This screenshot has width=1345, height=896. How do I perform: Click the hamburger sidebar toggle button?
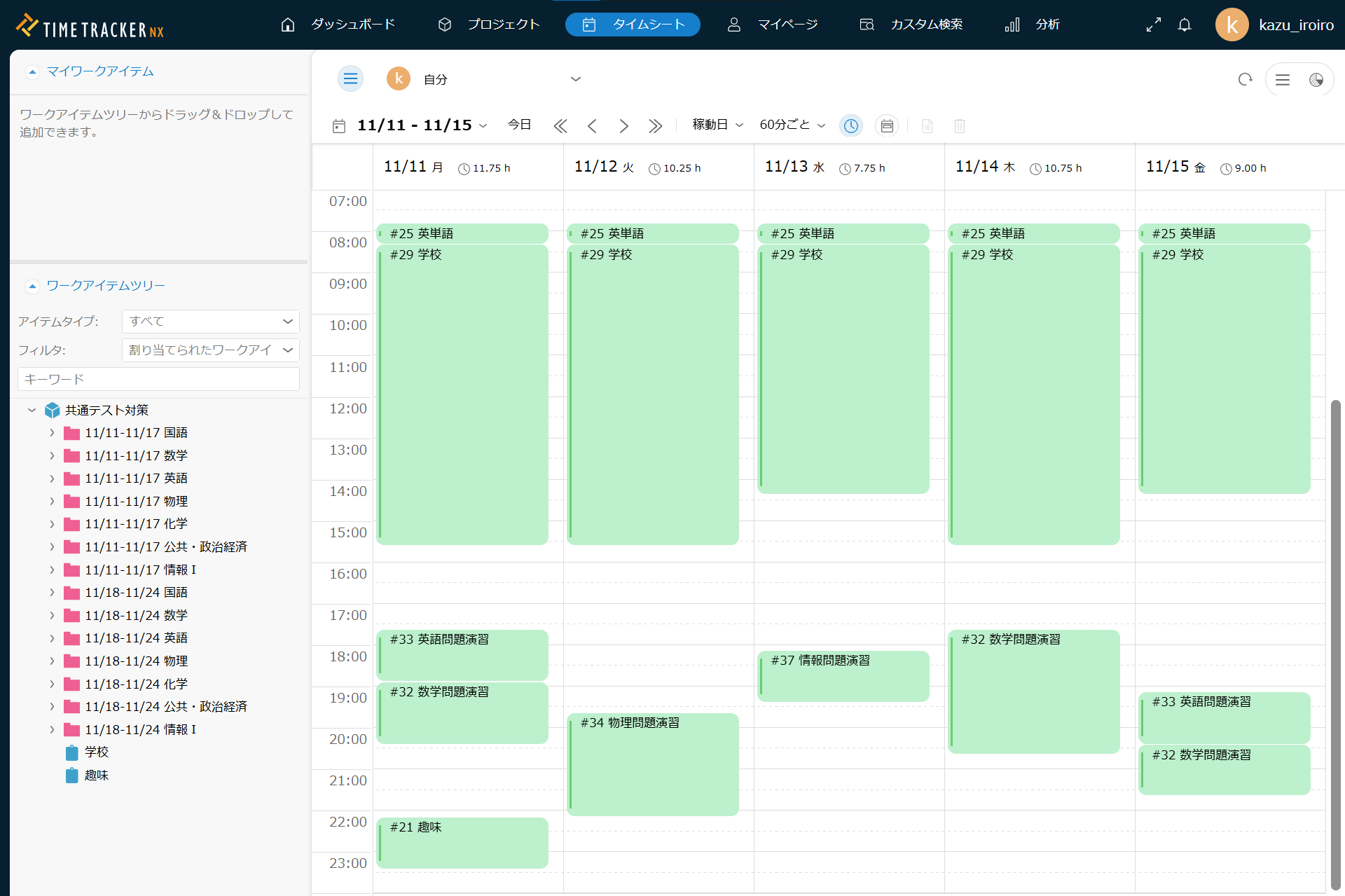tap(350, 79)
